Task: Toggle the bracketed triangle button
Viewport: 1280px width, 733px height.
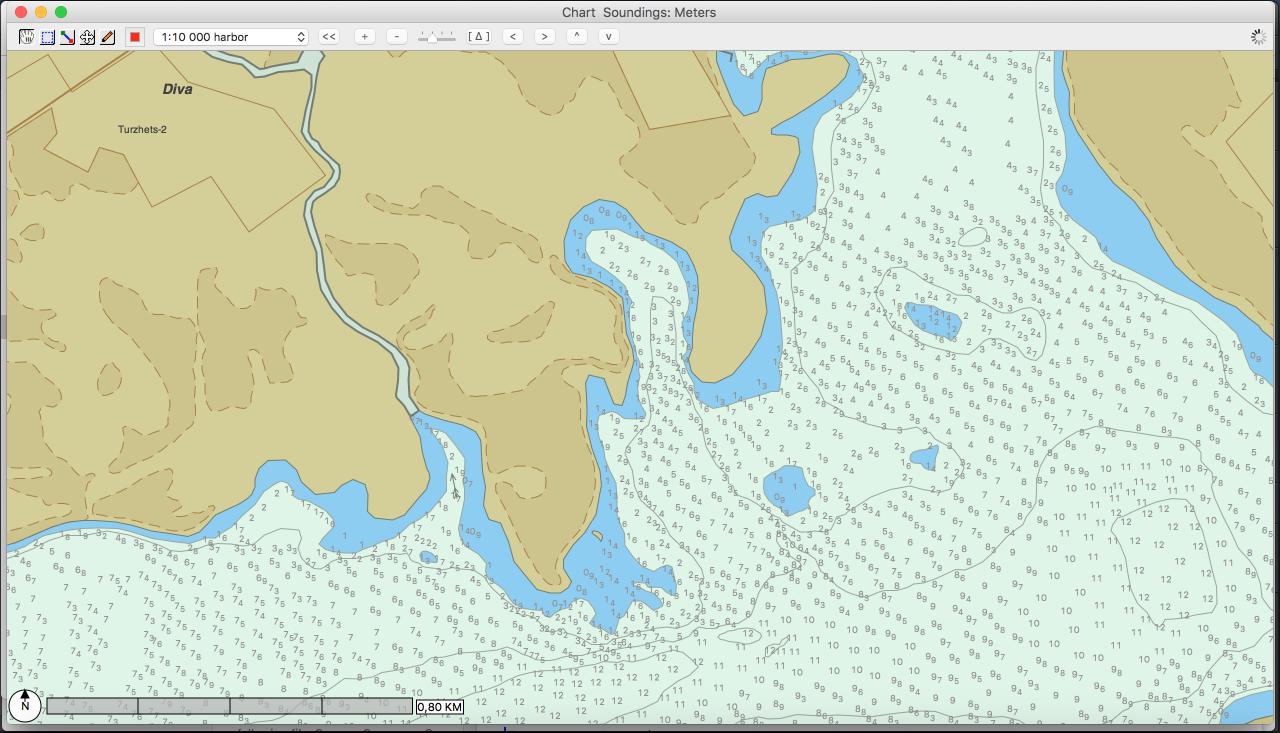Action: [x=479, y=36]
